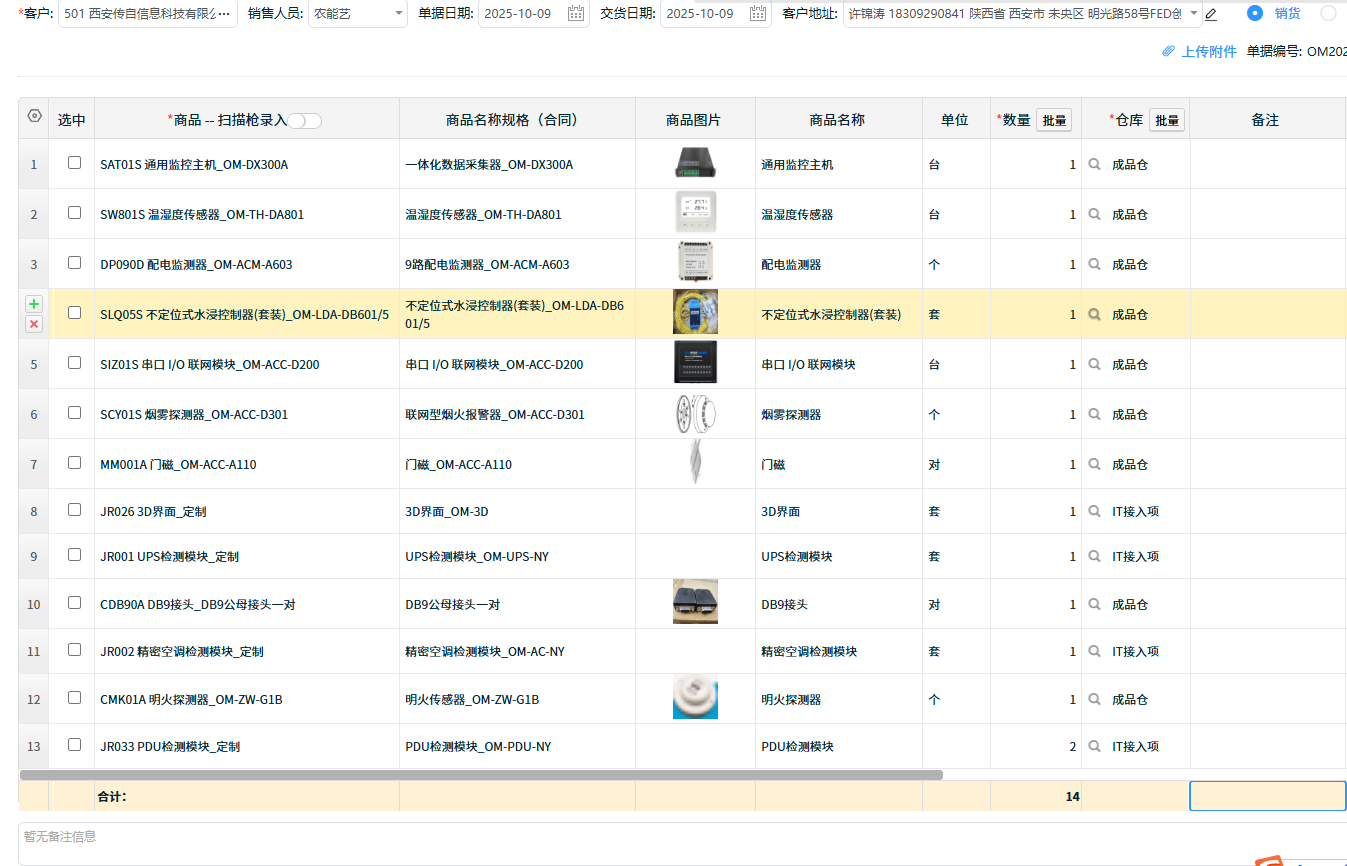This screenshot has height=866, width=1347.
Task: Click warehouse search magnifier for DB9接头 row
Action: tap(1095, 604)
